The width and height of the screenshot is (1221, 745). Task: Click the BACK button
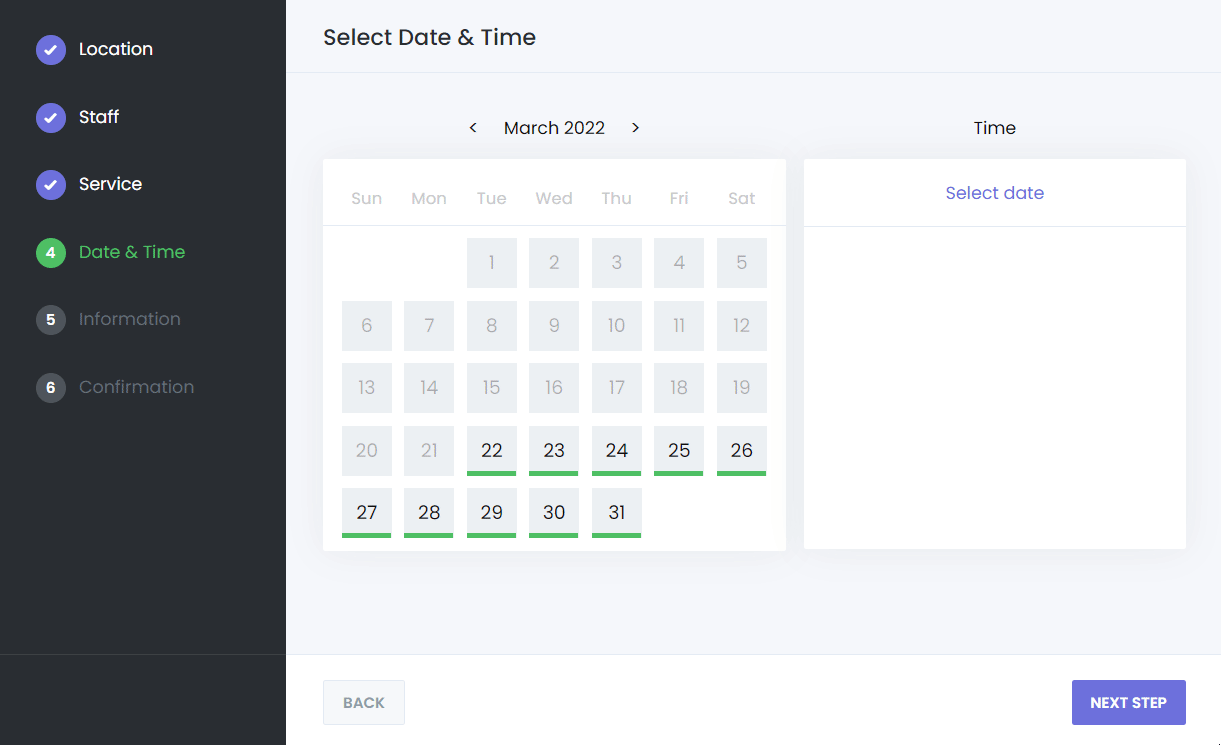[x=363, y=702]
